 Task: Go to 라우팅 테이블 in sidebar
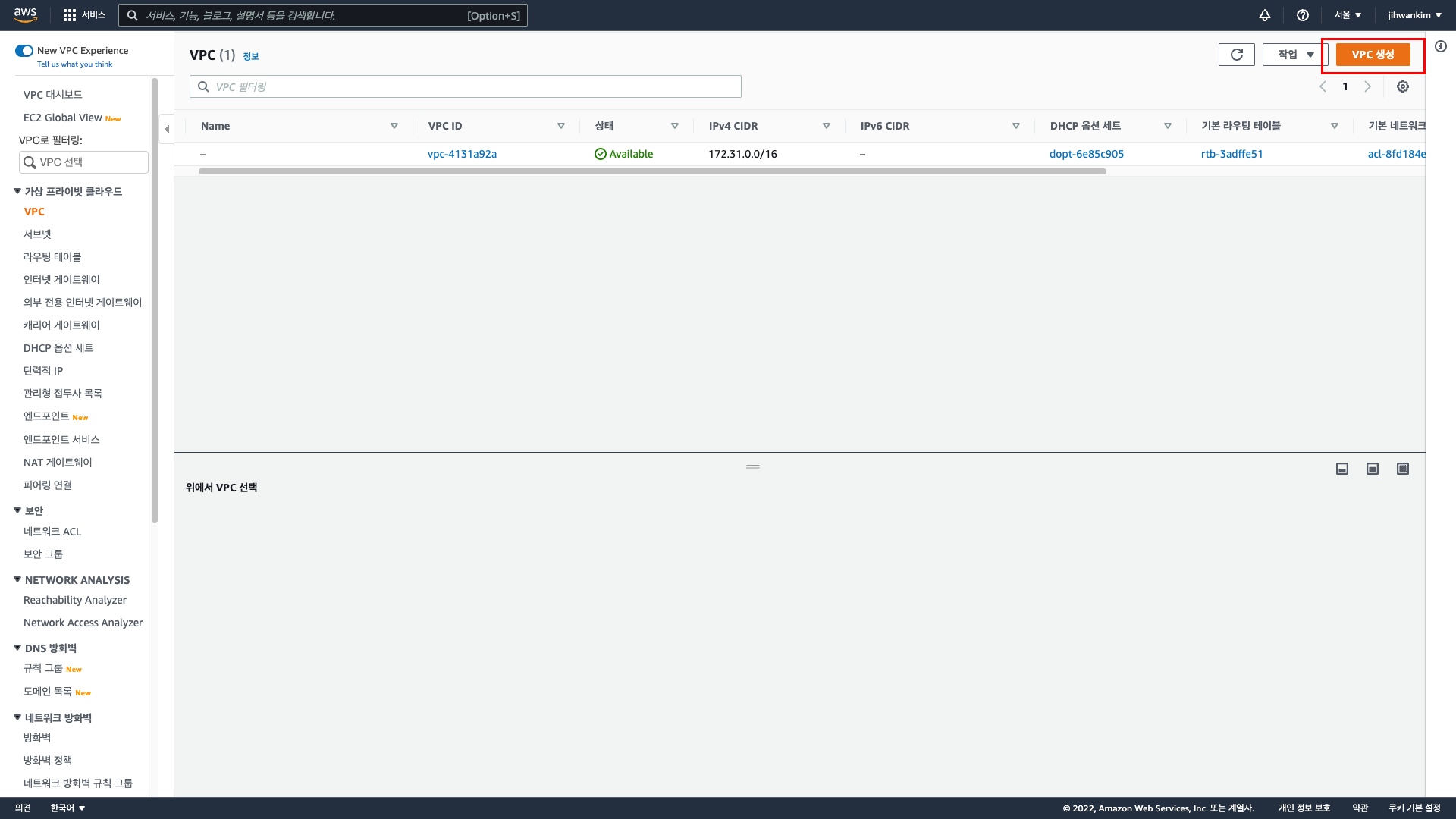(x=52, y=257)
